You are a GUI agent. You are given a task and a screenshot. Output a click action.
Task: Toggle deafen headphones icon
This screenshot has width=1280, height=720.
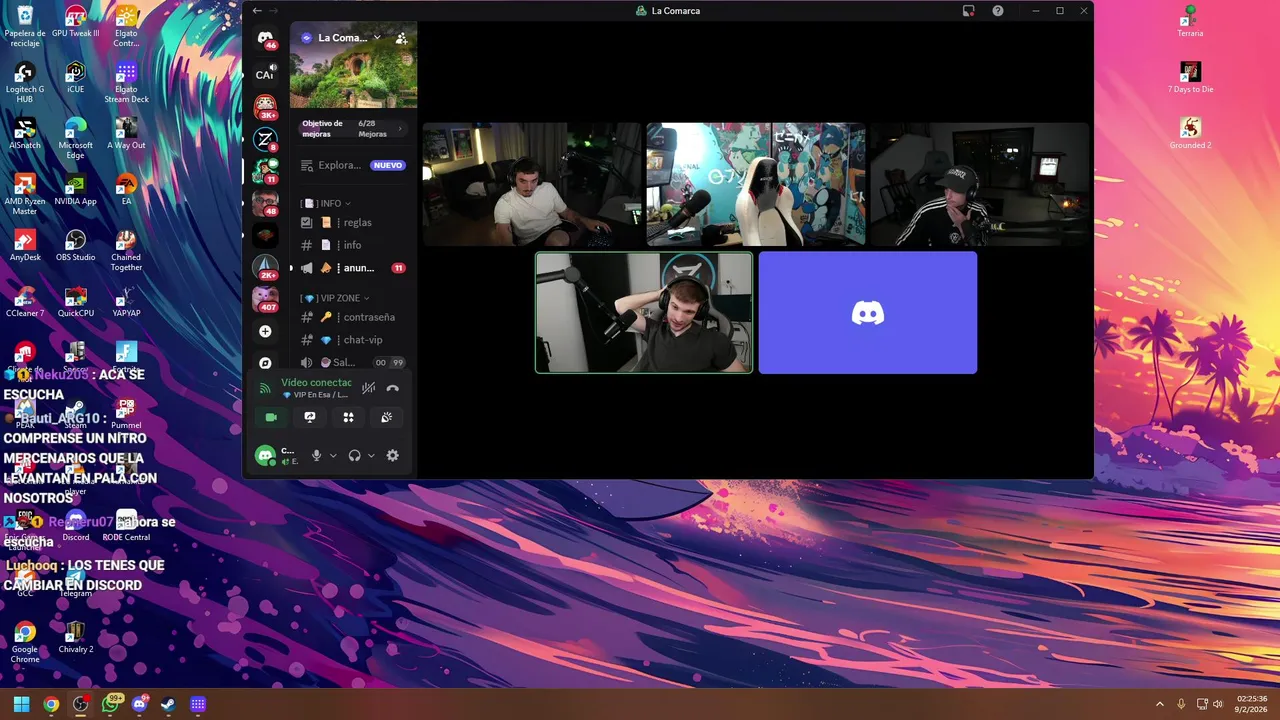[x=354, y=455]
